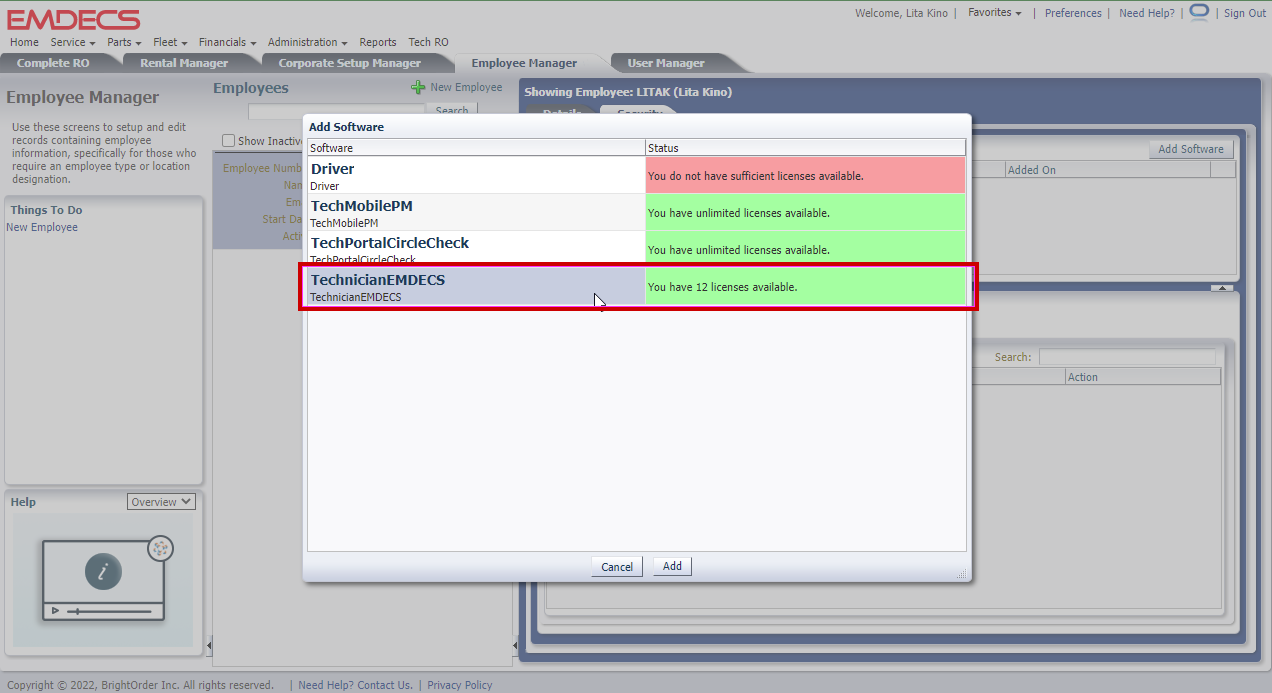The image size is (1272, 693).
Task: Select the TechPortalCircleCheck software row
Action: click(x=637, y=249)
